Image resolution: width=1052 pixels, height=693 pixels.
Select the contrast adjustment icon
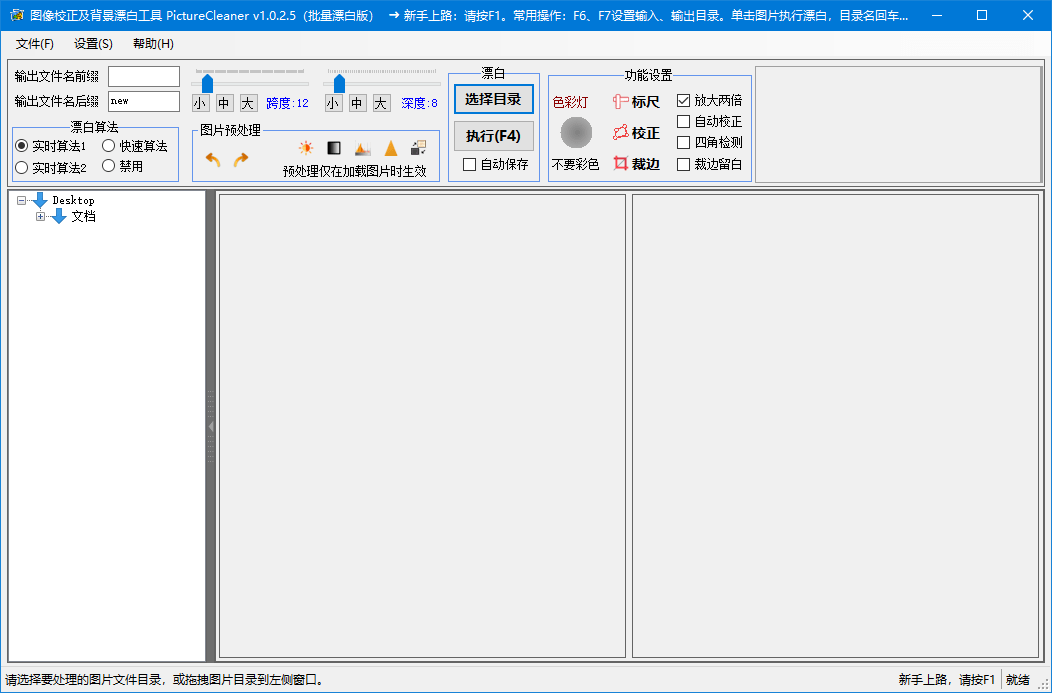click(334, 147)
